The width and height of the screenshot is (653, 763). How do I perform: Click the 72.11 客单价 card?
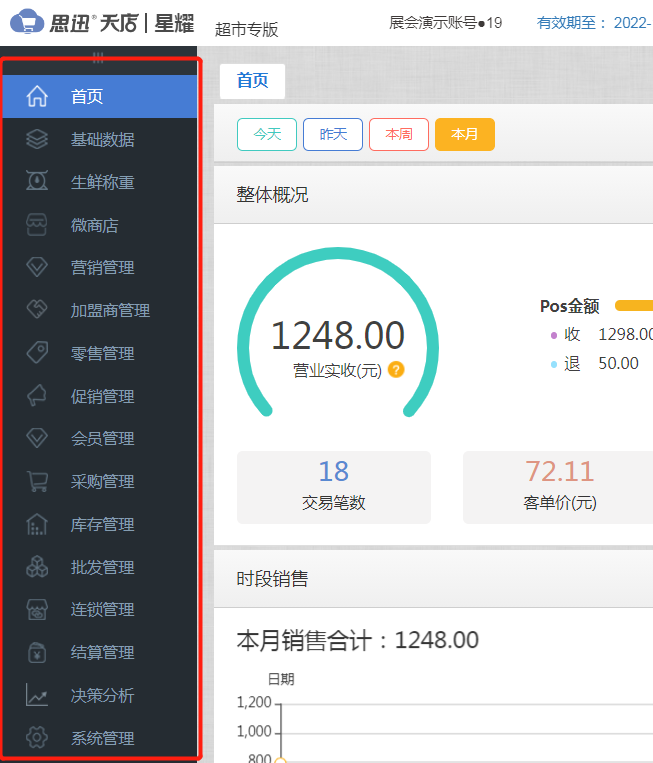pyautogui.click(x=558, y=487)
